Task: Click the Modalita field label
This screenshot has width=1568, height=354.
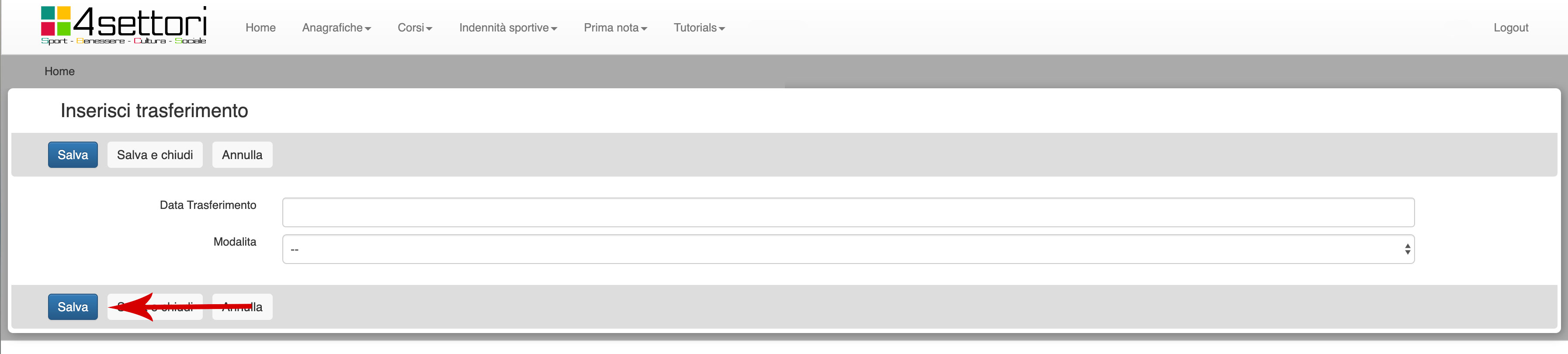Action: coord(234,242)
